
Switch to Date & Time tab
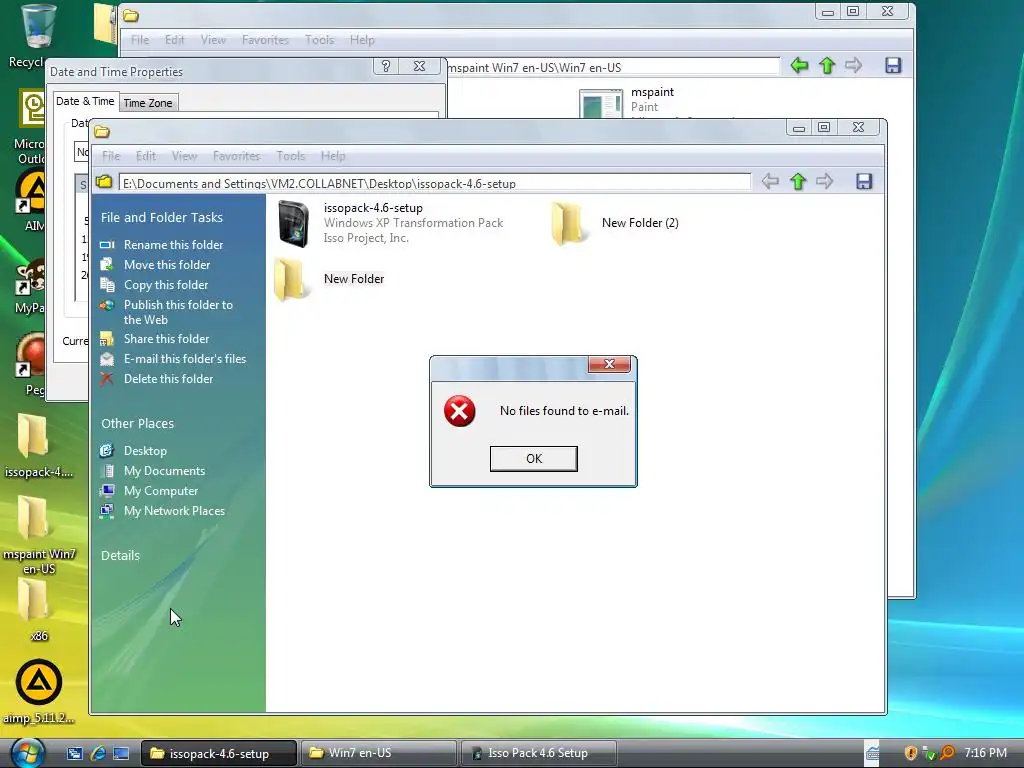pos(85,101)
